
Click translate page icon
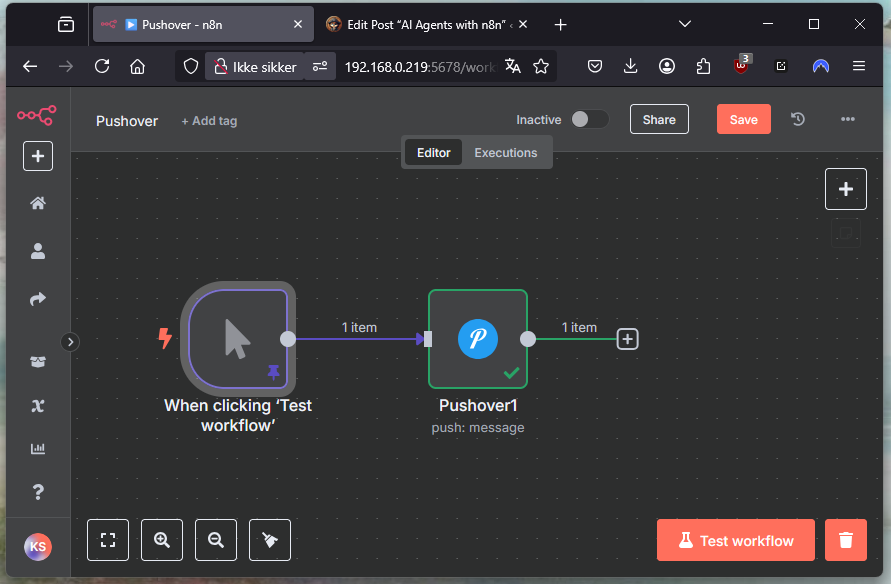coord(513,66)
